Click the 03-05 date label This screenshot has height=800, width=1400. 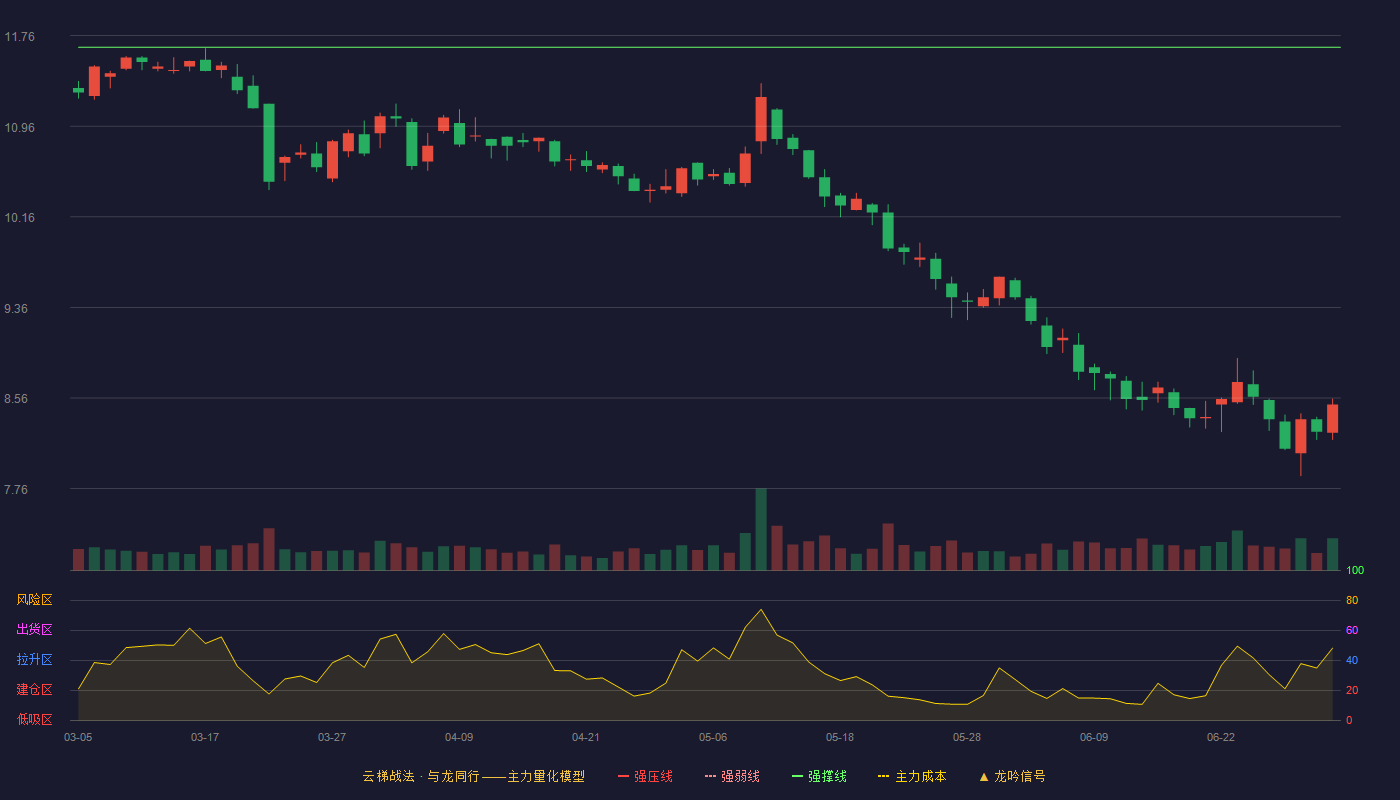click(x=78, y=737)
